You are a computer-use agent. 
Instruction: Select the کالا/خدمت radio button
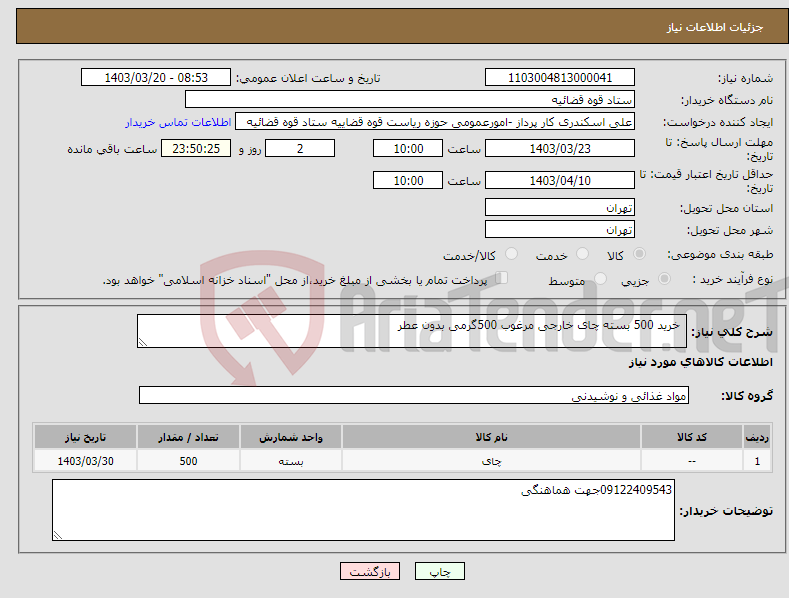511,254
